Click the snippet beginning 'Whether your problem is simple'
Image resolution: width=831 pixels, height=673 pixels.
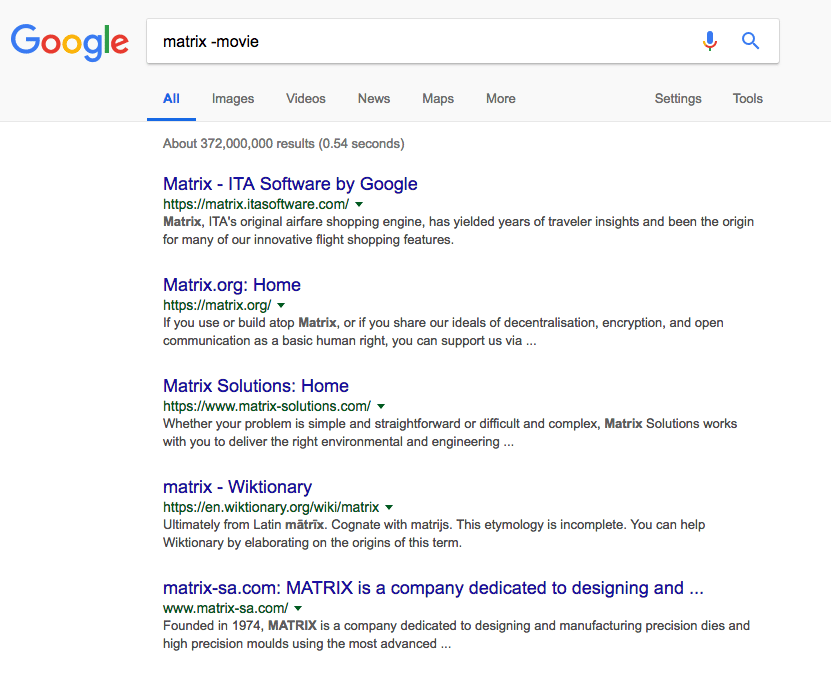pos(450,432)
